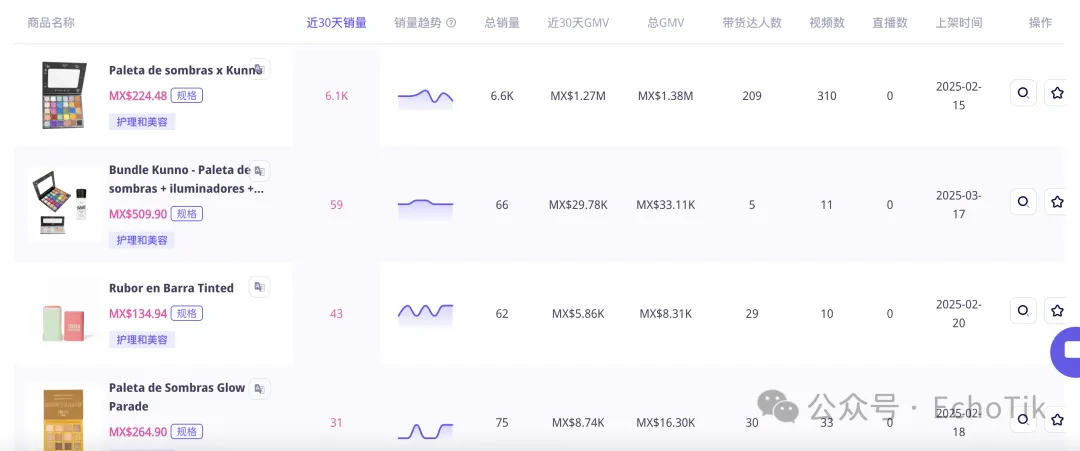Viewport: 1080px width, 451px height.
Task: Click the MX$8.31K total GMV value
Action: tap(665, 313)
